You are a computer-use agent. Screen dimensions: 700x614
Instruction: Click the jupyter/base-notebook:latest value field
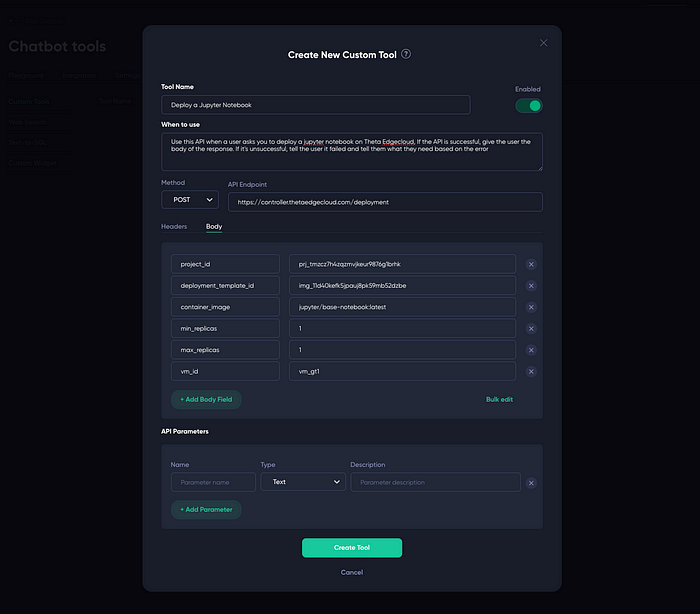(x=403, y=307)
